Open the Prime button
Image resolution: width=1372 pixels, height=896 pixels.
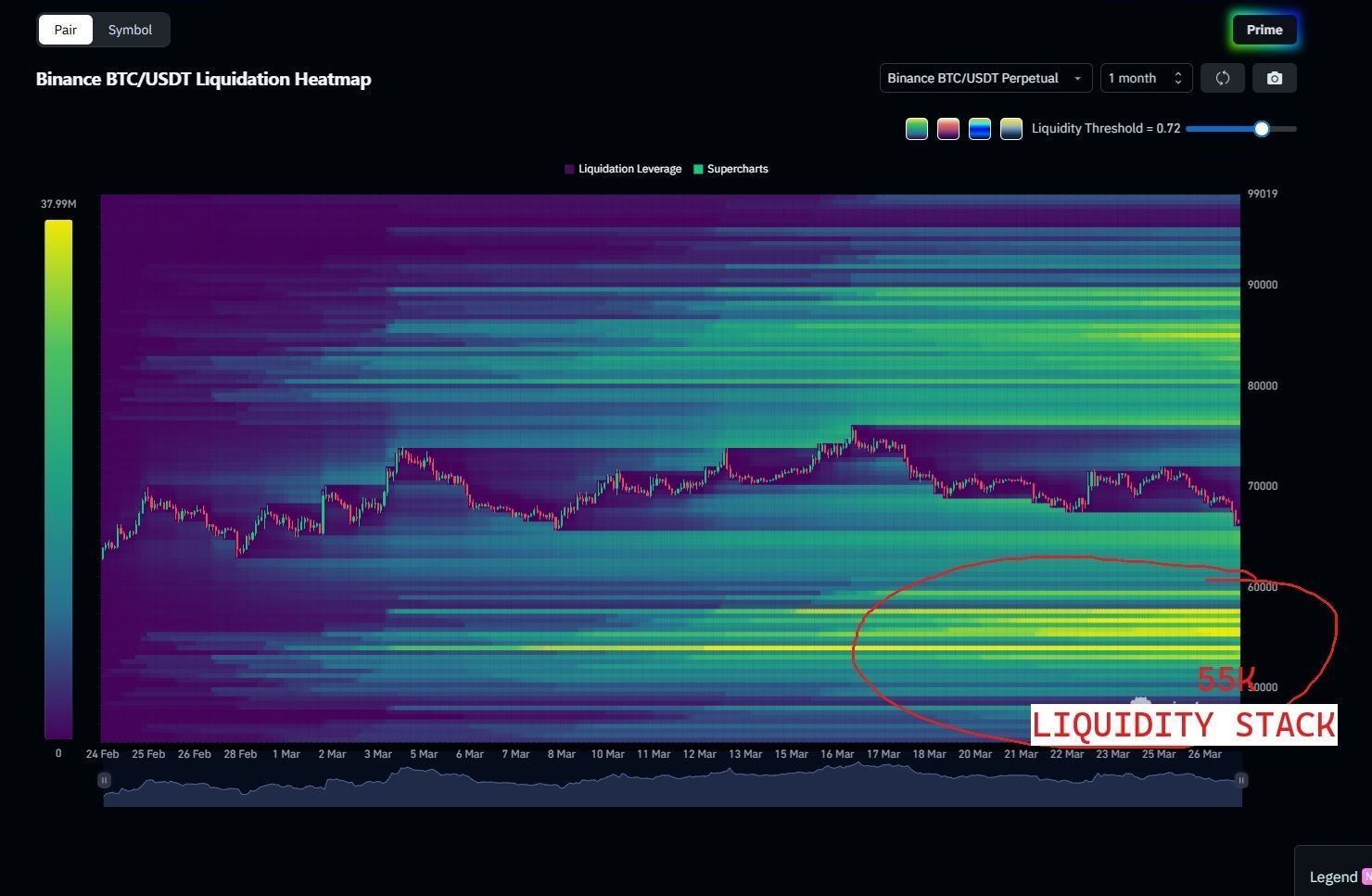point(1264,30)
